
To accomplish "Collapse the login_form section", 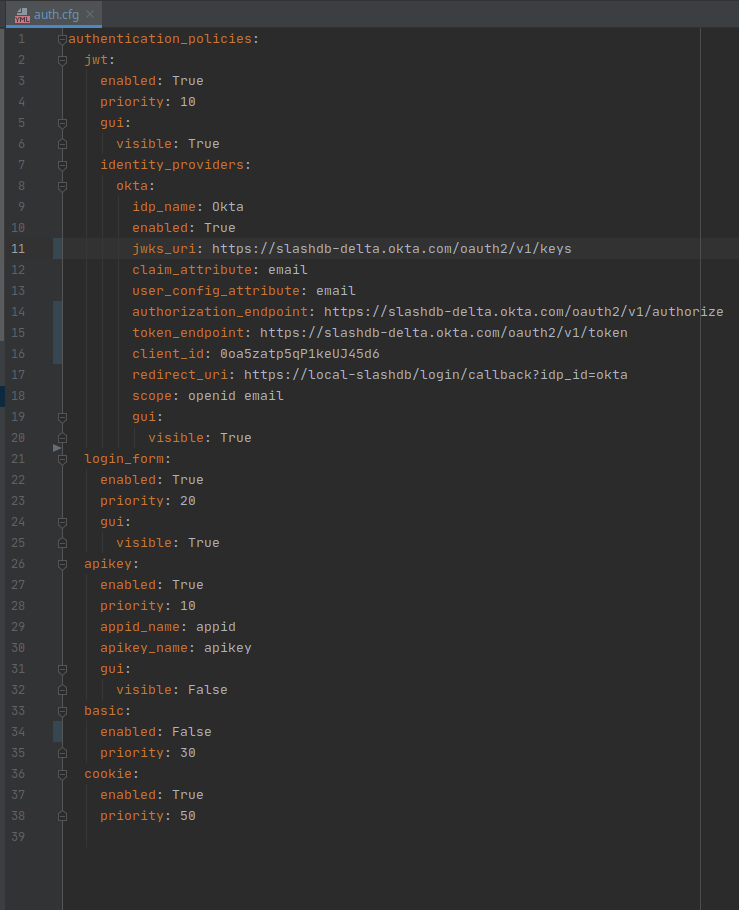I will (x=62, y=459).
